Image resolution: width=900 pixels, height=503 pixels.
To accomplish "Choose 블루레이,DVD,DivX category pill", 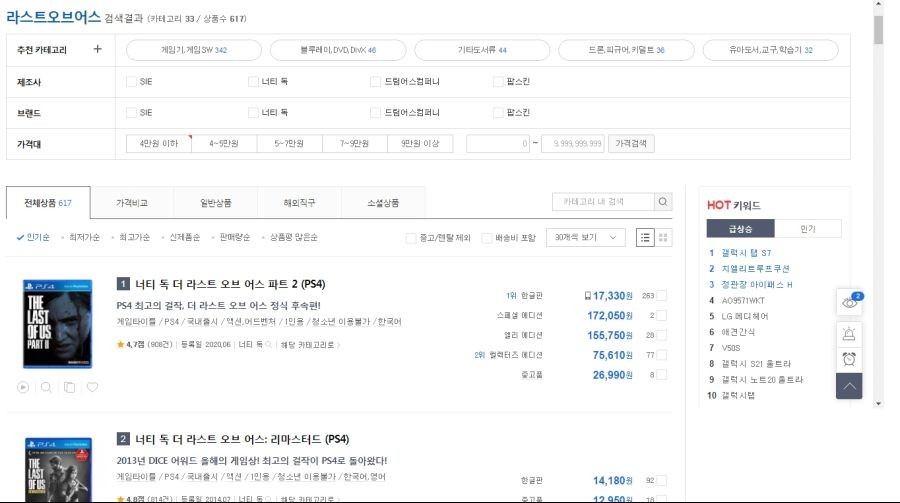I will tap(338, 50).
